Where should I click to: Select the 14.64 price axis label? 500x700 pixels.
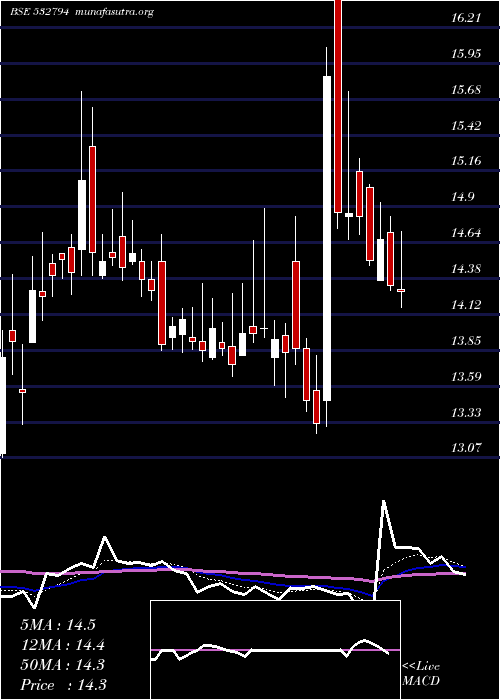pos(466,233)
